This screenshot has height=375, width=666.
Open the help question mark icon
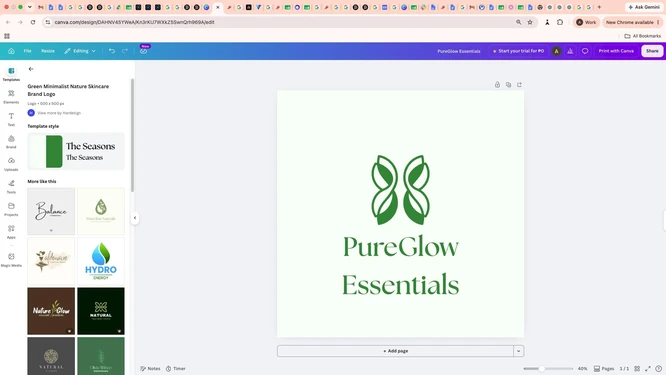[658, 369]
